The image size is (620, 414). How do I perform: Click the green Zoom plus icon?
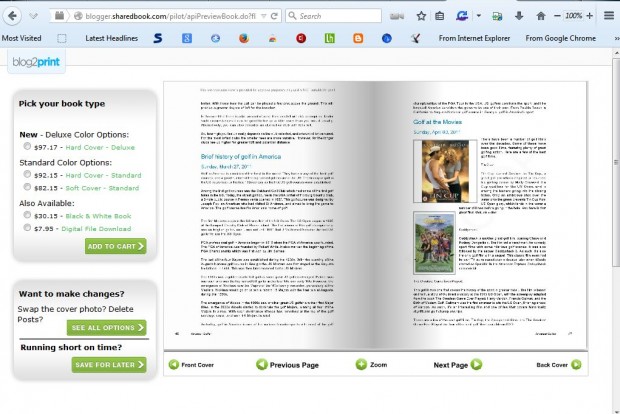pos(361,364)
